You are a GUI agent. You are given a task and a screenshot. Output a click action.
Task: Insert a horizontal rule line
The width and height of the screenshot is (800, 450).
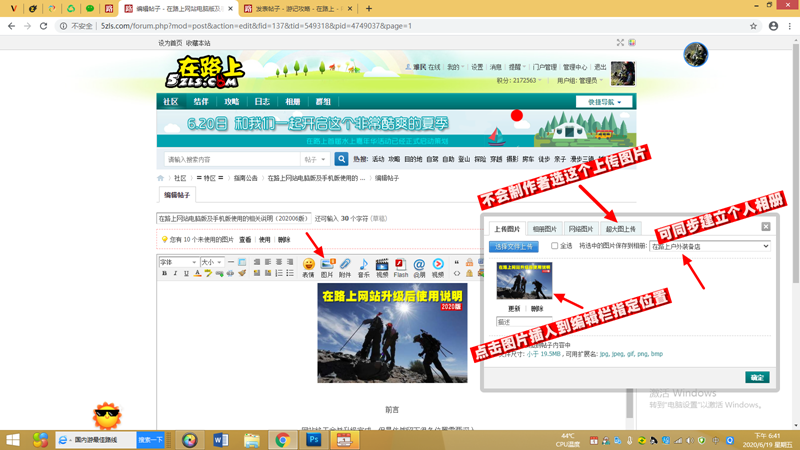(x=231, y=262)
